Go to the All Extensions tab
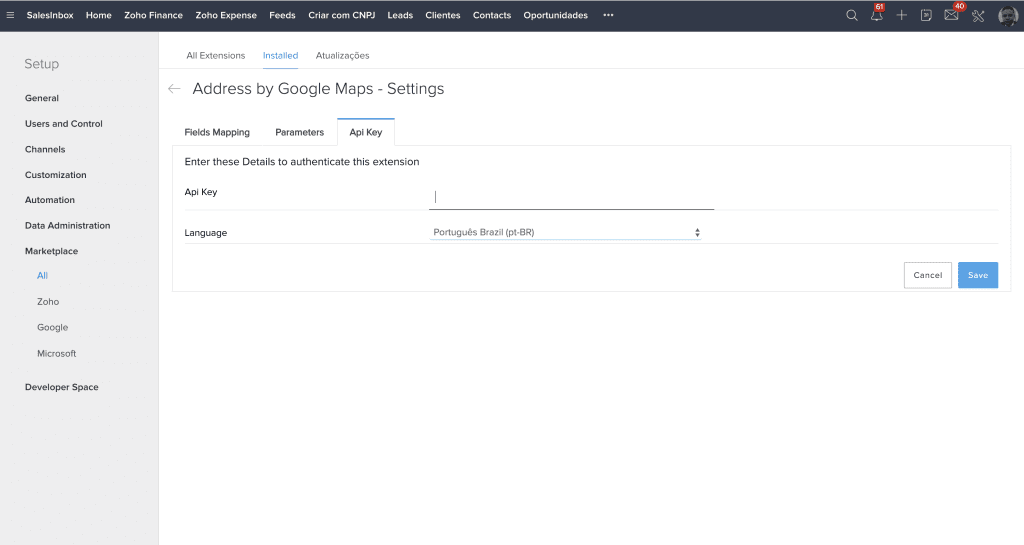 coord(216,55)
